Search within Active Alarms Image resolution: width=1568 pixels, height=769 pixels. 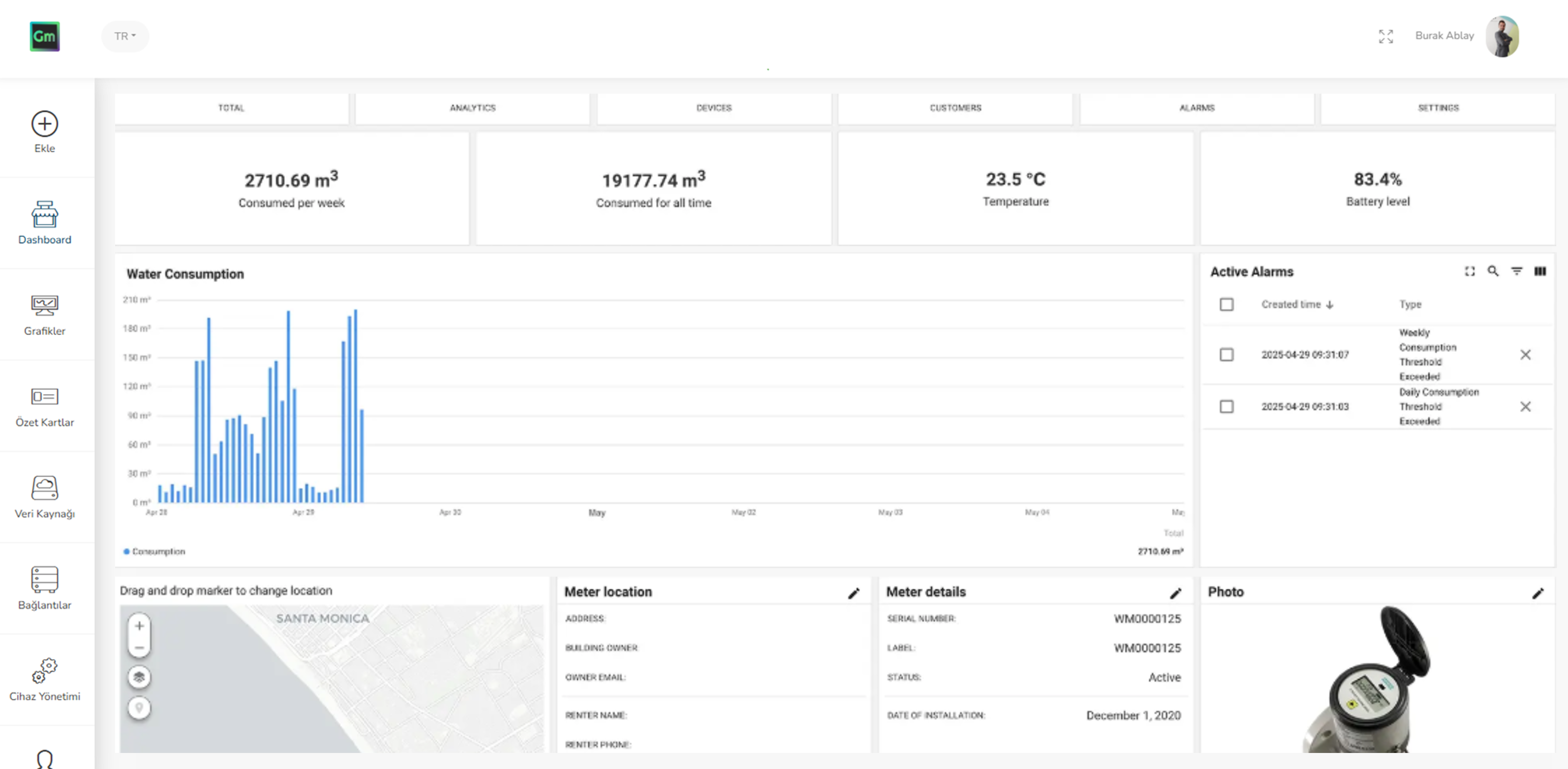[1492, 272]
